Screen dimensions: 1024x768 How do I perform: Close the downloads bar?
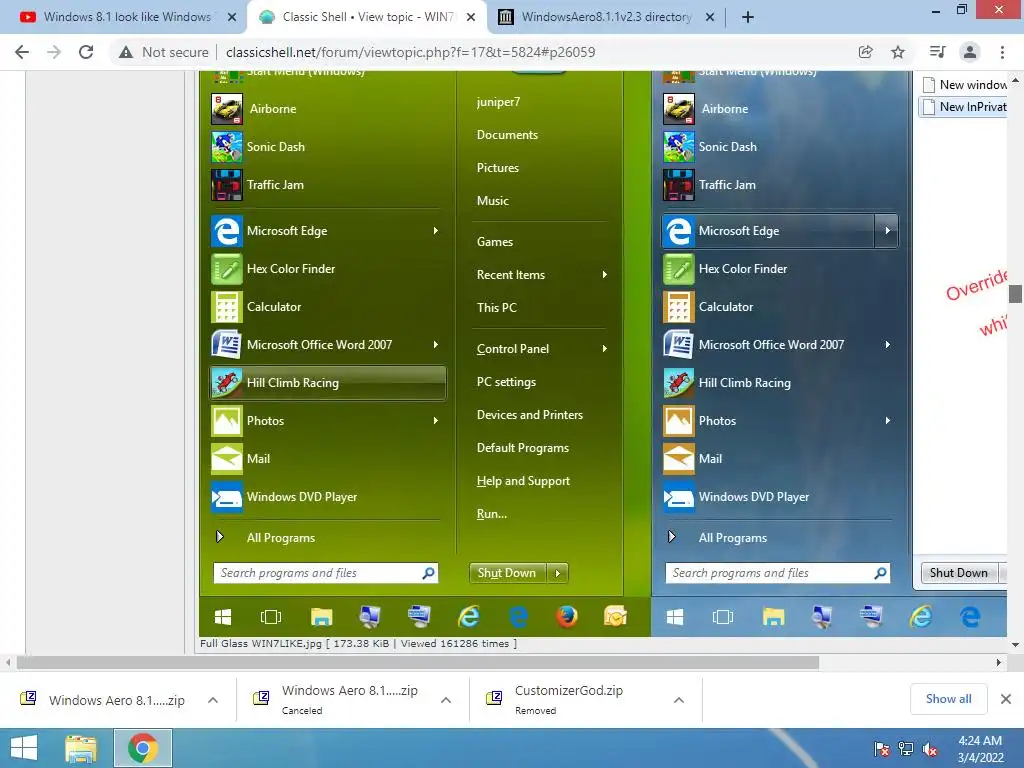coord(1006,699)
